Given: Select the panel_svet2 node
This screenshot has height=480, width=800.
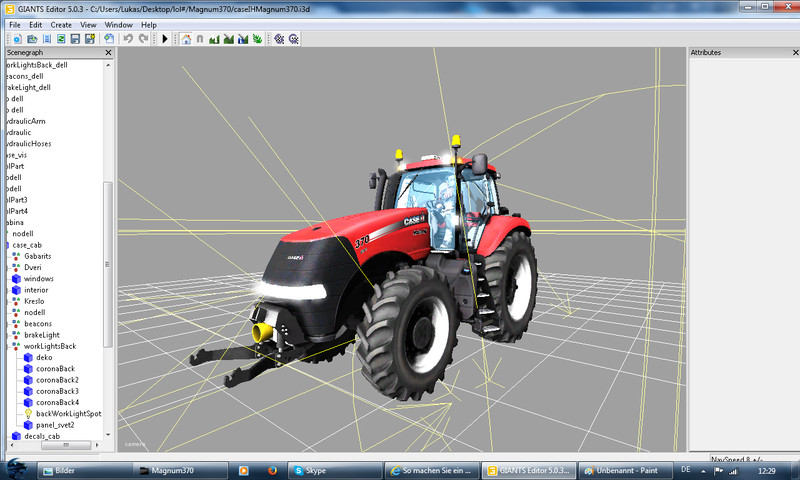Looking at the screenshot, I should (55, 424).
